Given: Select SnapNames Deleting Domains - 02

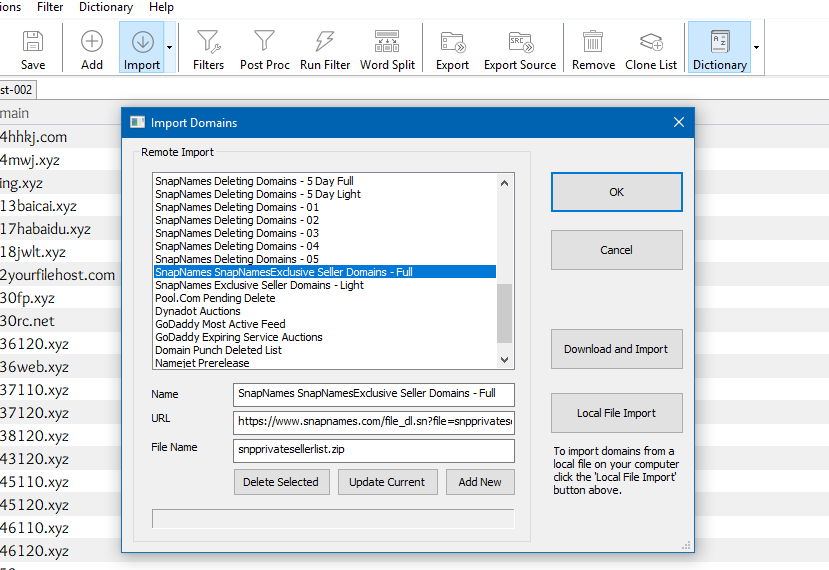Looking at the screenshot, I should (325, 220).
